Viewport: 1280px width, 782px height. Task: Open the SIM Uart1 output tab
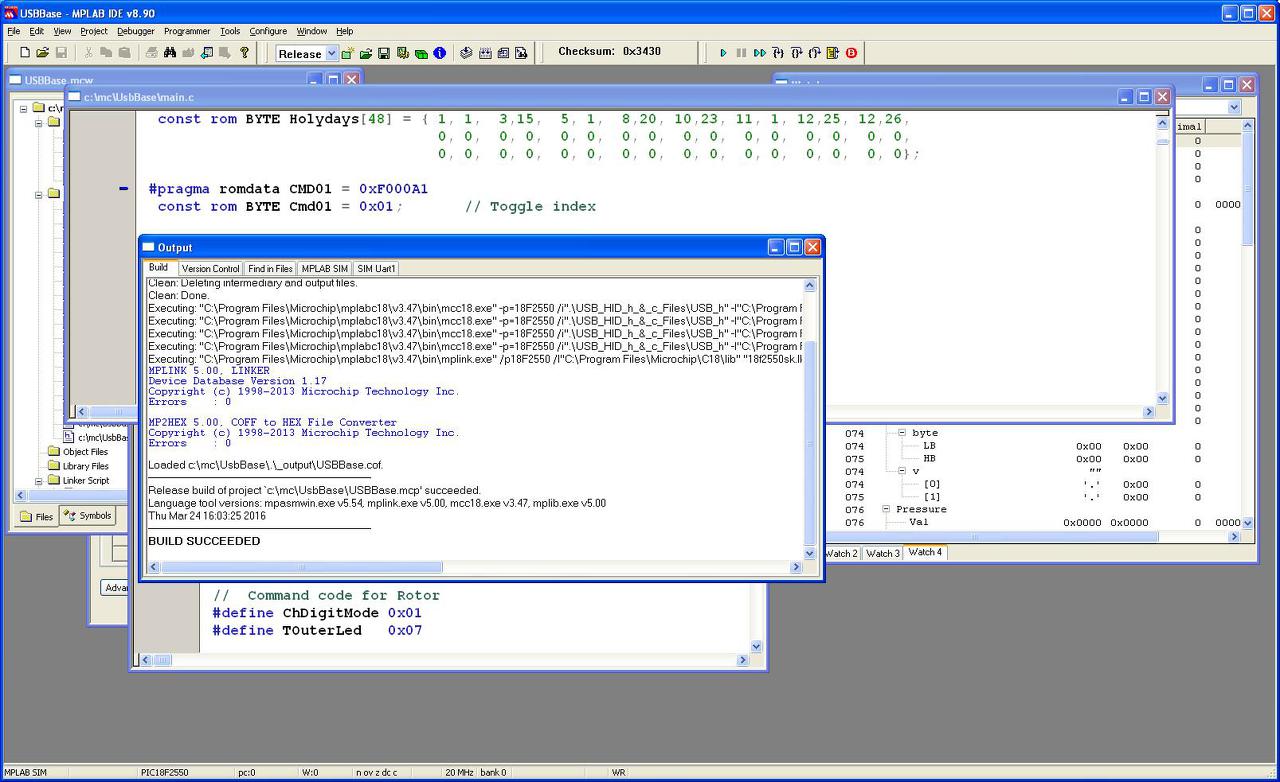[376, 268]
